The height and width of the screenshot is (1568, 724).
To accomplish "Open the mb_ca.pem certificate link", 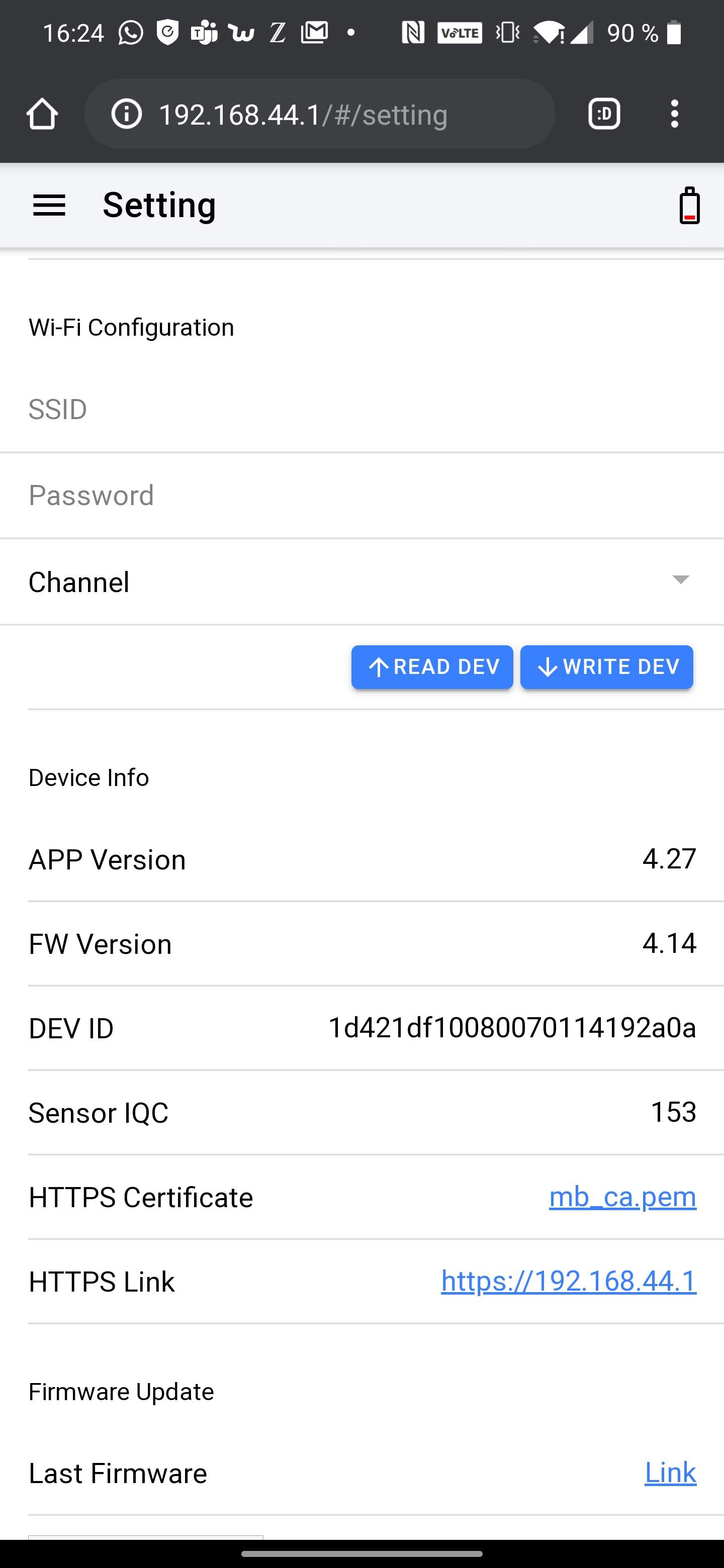I will [x=622, y=1197].
